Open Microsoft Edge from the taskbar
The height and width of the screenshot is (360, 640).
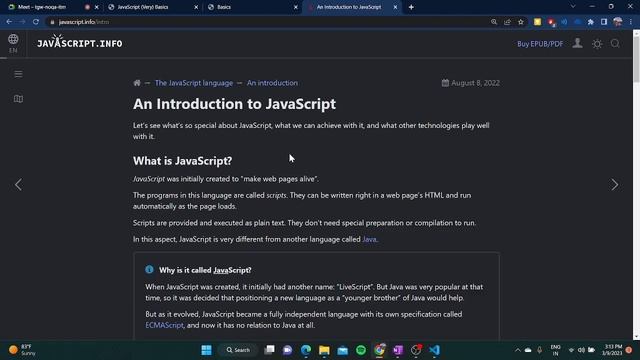point(306,350)
